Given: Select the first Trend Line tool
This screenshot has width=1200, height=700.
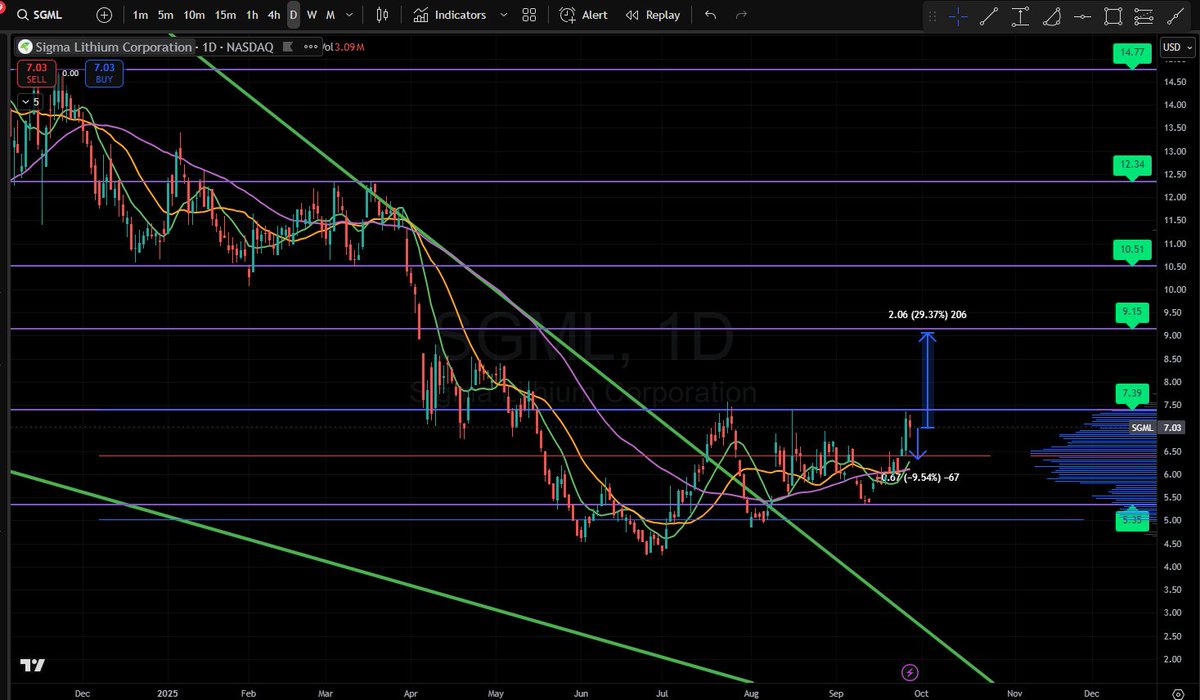Looking at the screenshot, I should (989, 15).
